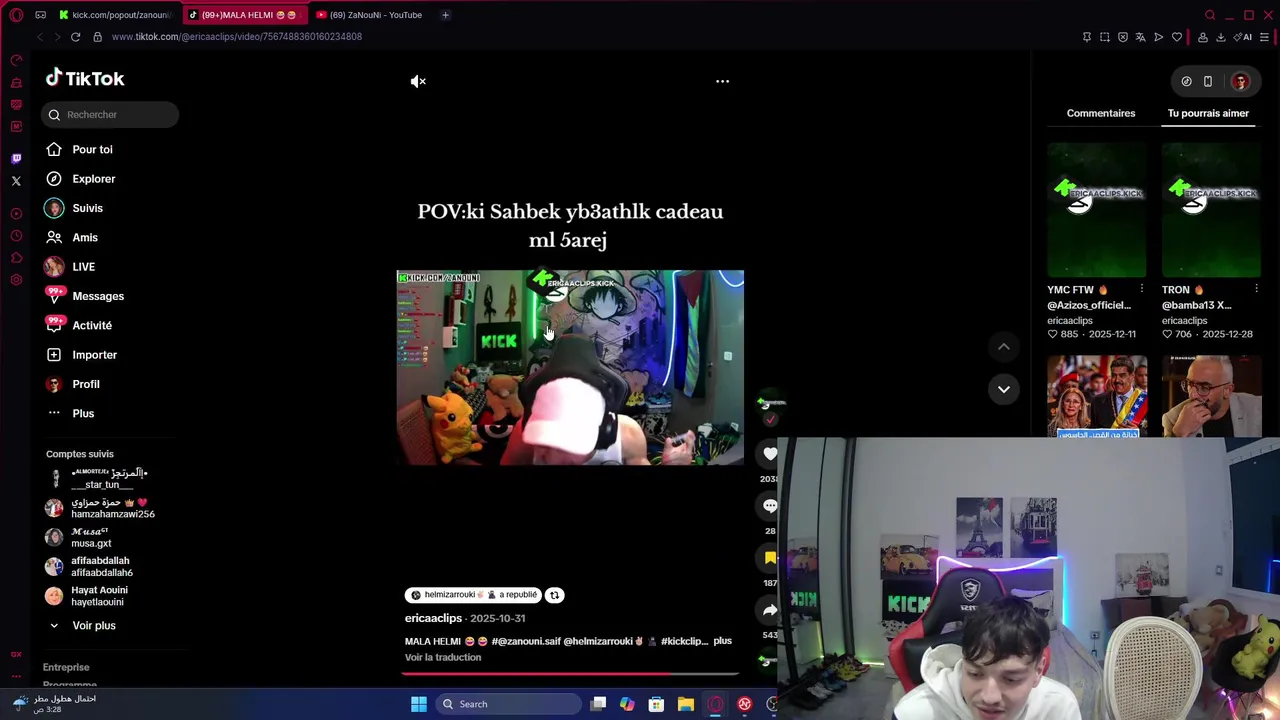Open the Suivis following feed
The height and width of the screenshot is (720, 1280).
click(87, 208)
